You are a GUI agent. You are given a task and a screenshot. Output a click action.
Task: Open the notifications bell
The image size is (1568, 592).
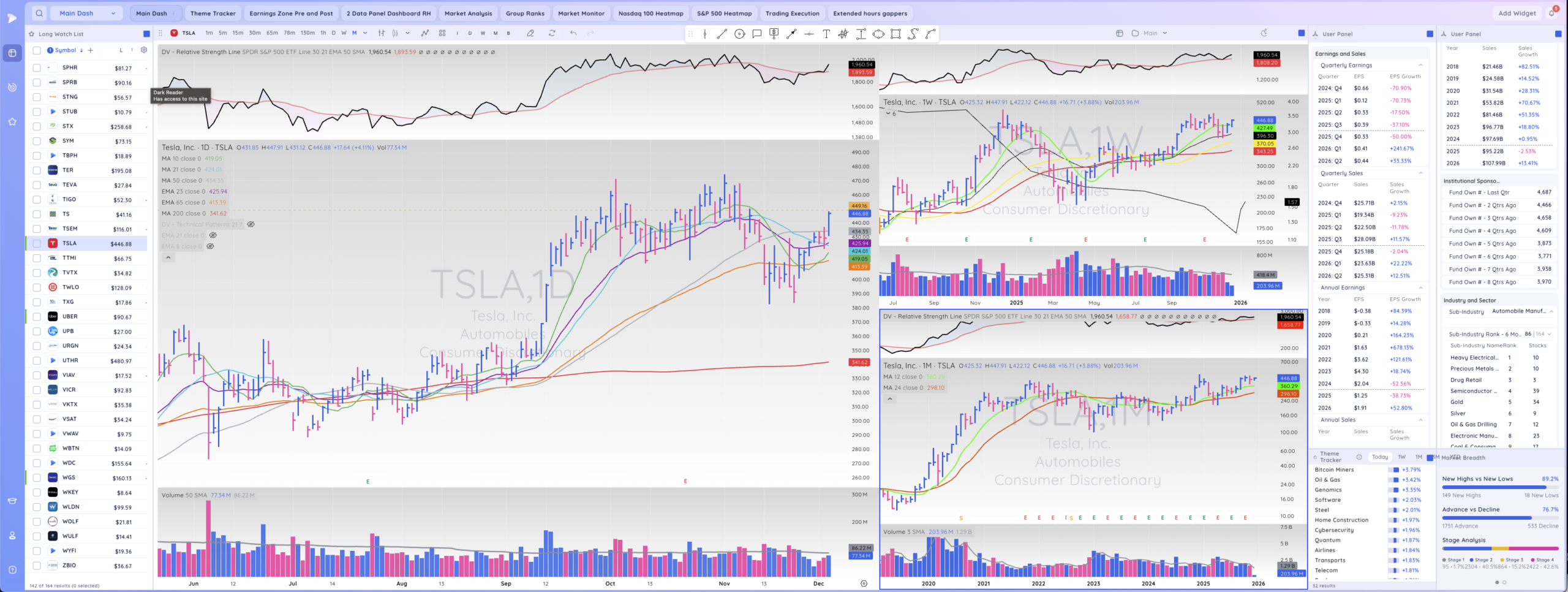[x=1551, y=13]
